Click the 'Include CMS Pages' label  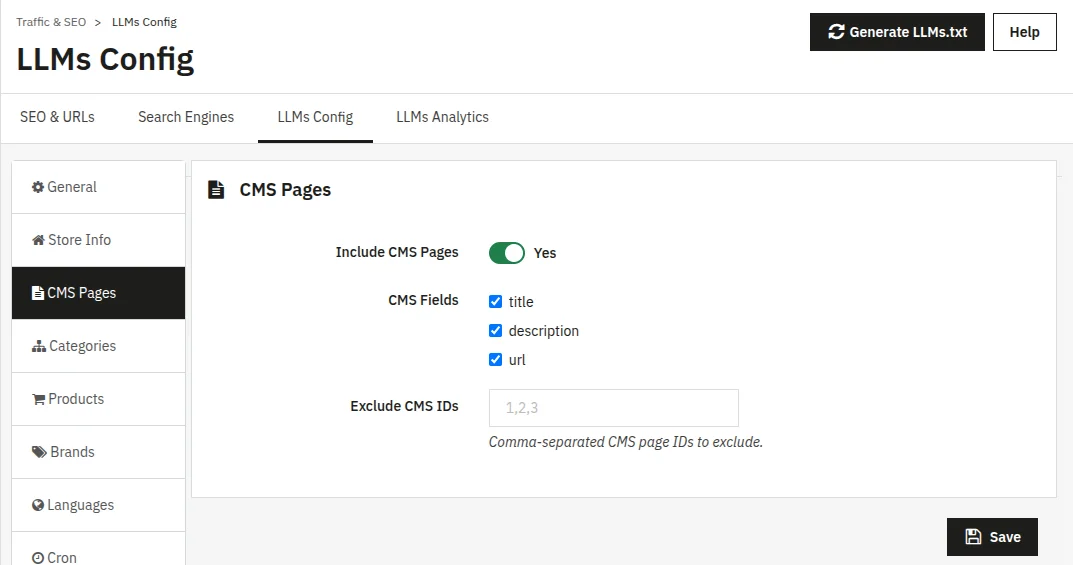(x=397, y=252)
